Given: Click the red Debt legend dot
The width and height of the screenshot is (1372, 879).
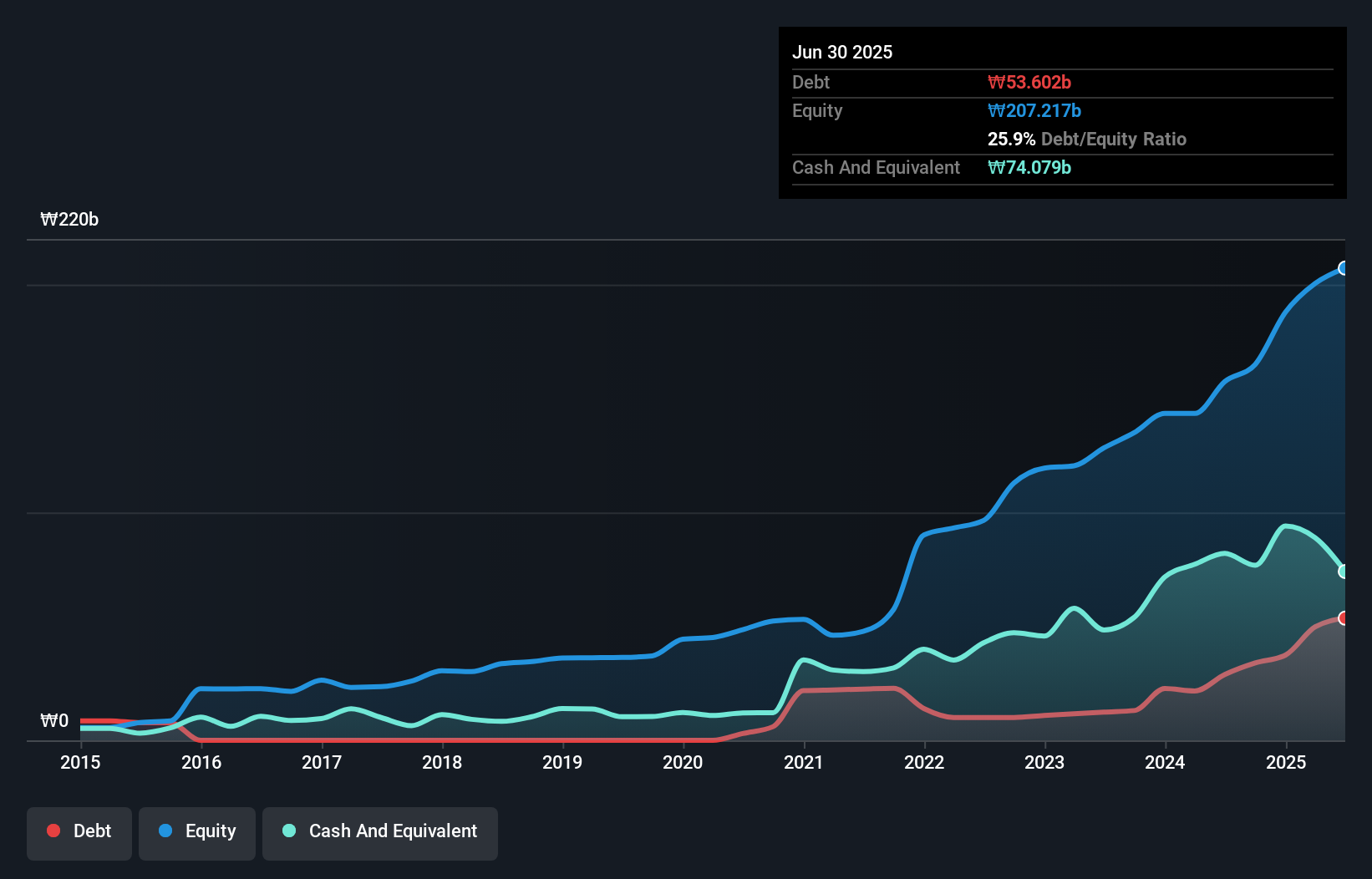Looking at the screenshot, I should tap(53, 831).
